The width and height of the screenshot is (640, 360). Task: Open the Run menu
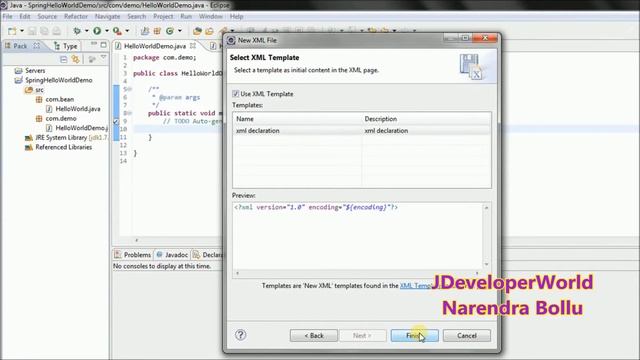186,17
